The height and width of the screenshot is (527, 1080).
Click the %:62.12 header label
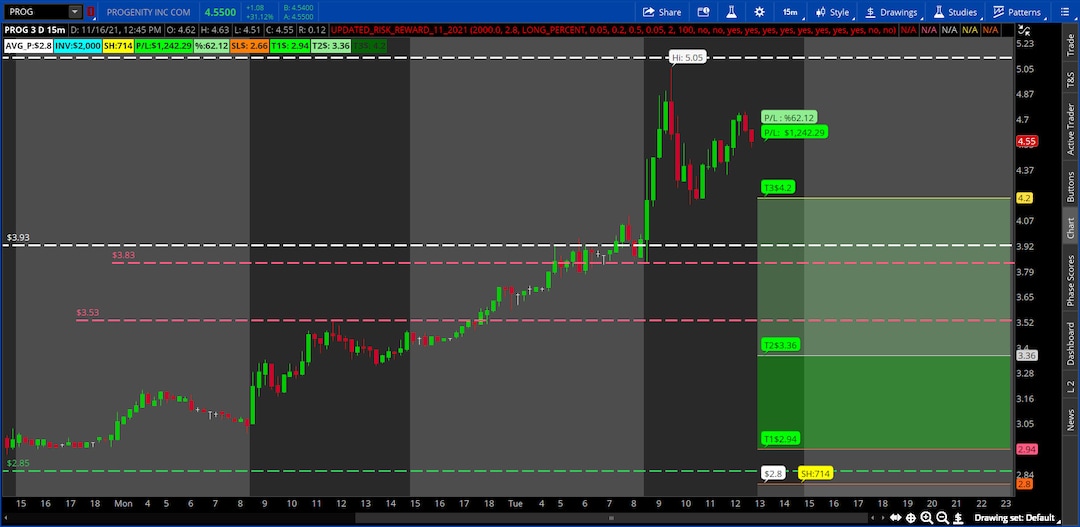coord(212,45)
